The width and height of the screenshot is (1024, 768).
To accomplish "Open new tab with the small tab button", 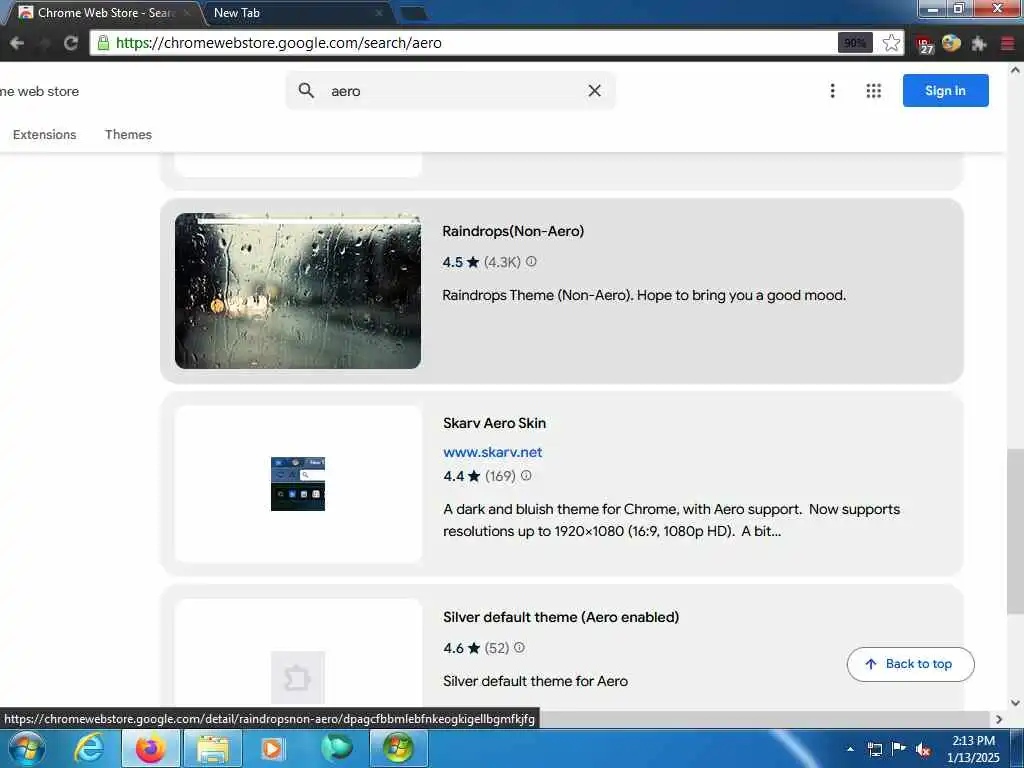I will point(413,13).
